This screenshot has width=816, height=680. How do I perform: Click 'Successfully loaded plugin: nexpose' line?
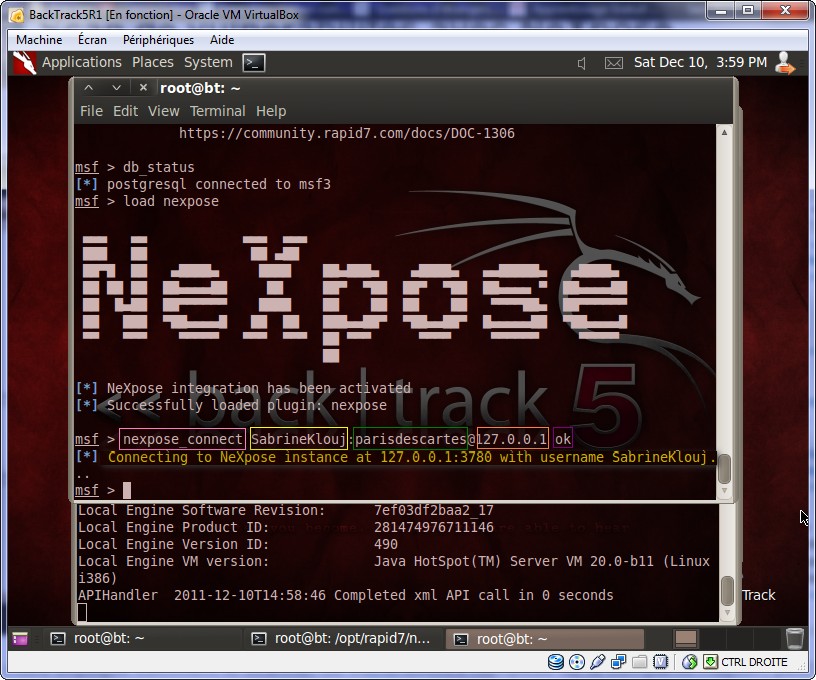[x=247, y=405]
